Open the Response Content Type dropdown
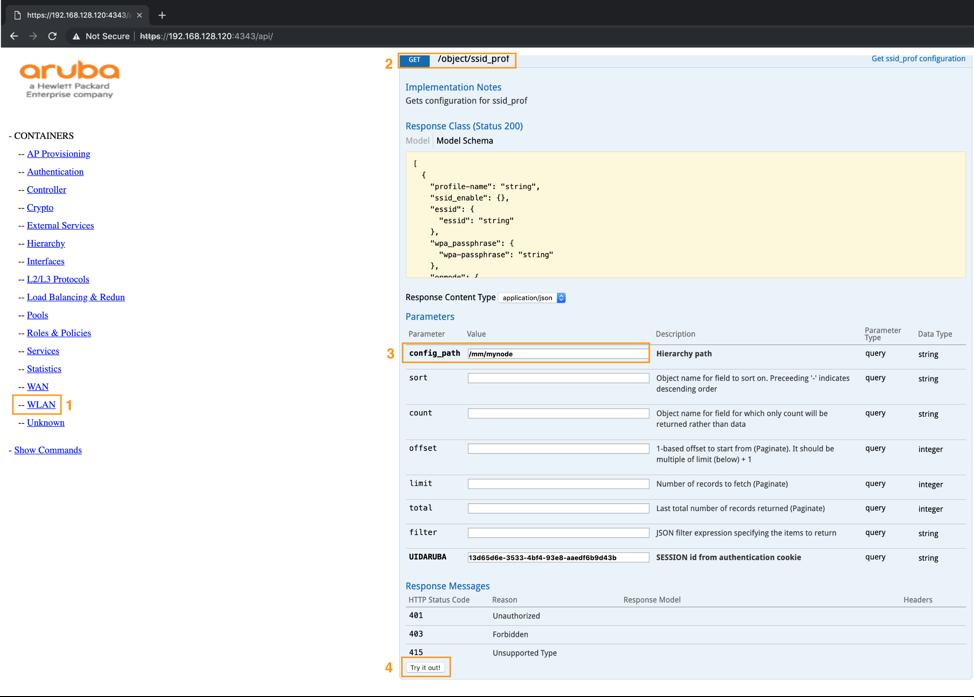The height and width of the screenshot is (697, 974). click(x=534, y=298)
